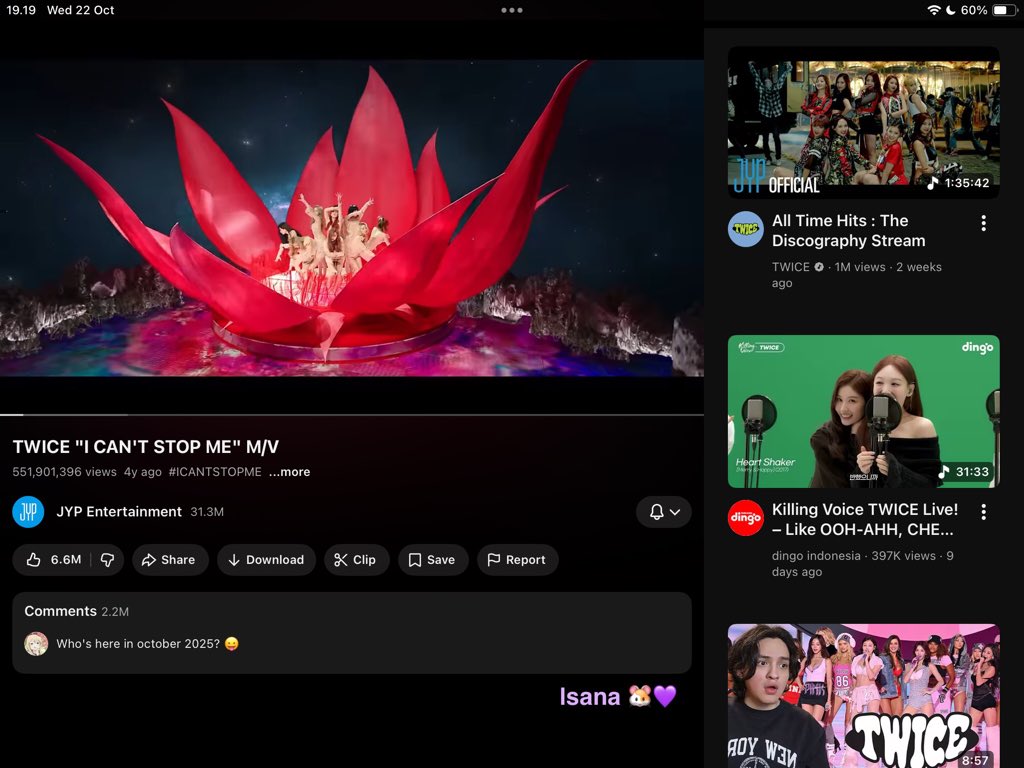Tap the commenter avatar in Comments preview
The height and width of the screenshot is (768, 1024).
[36, 644]
